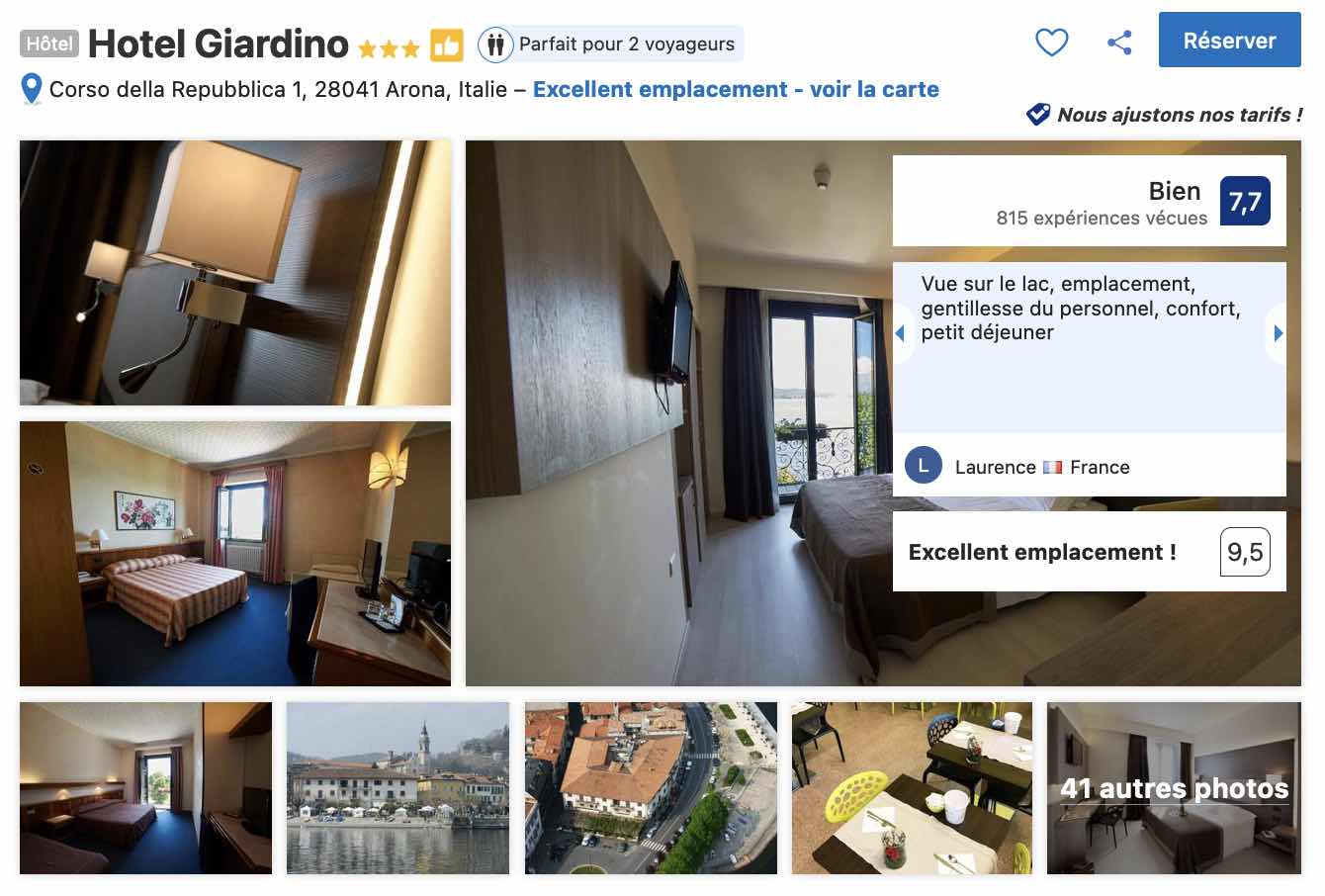Click the Réserver button
Viewport: 1325px width, 896px height.
(x=1229, y=41)
